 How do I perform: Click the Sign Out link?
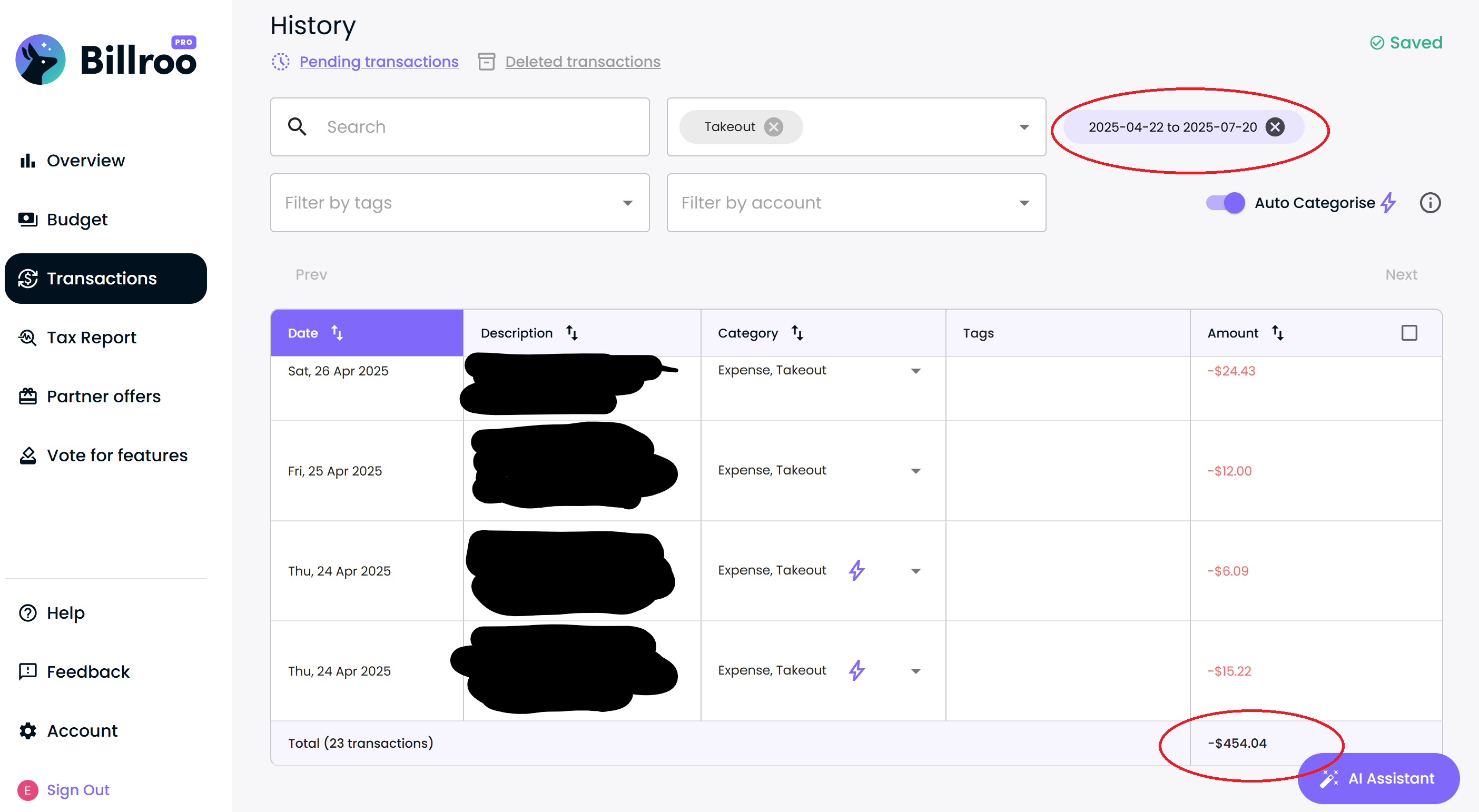(78, 790)
